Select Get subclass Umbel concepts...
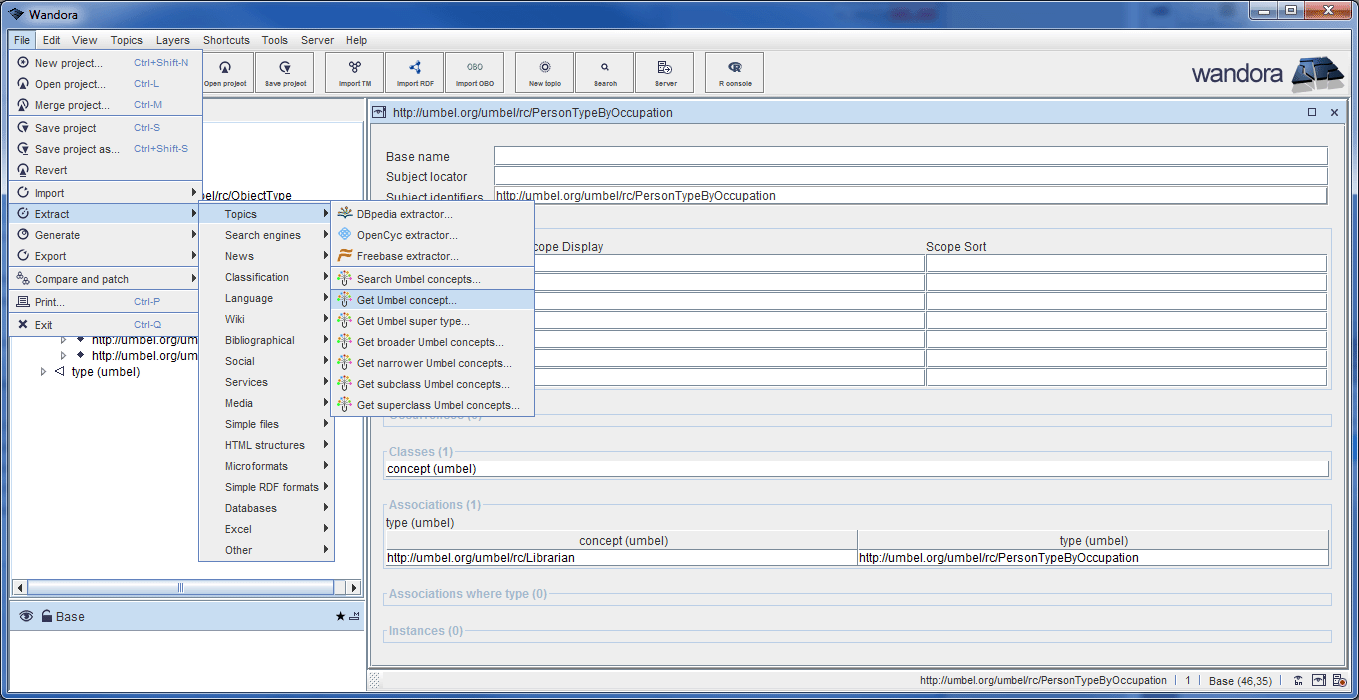 (433, 384)
